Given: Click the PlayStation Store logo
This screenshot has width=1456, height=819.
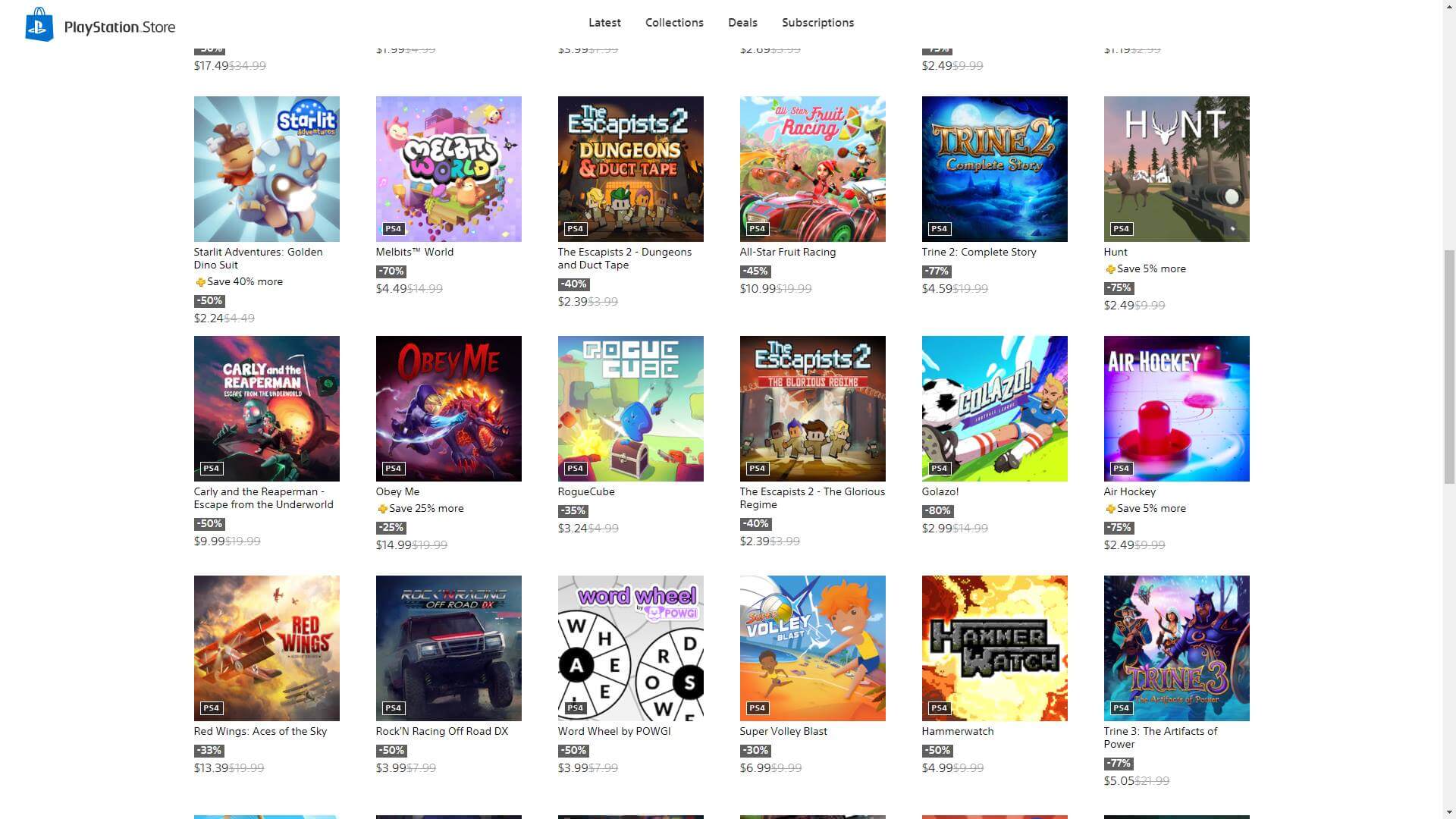Looking at the screenshot, I should click(100, 25).
